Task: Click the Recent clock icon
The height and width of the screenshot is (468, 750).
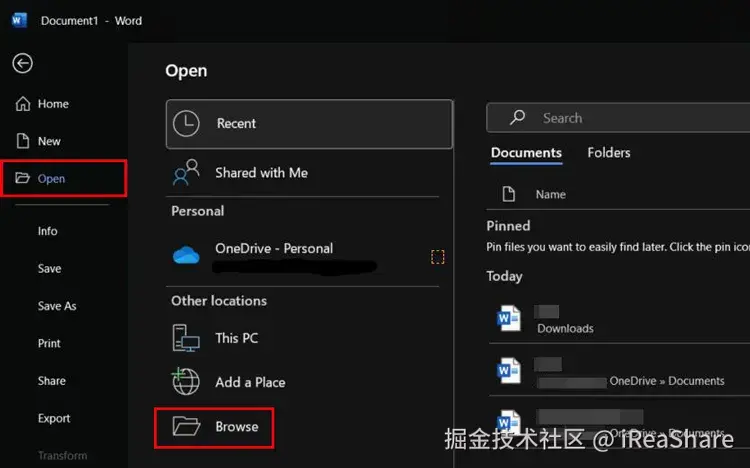Action: coord(186,123)
